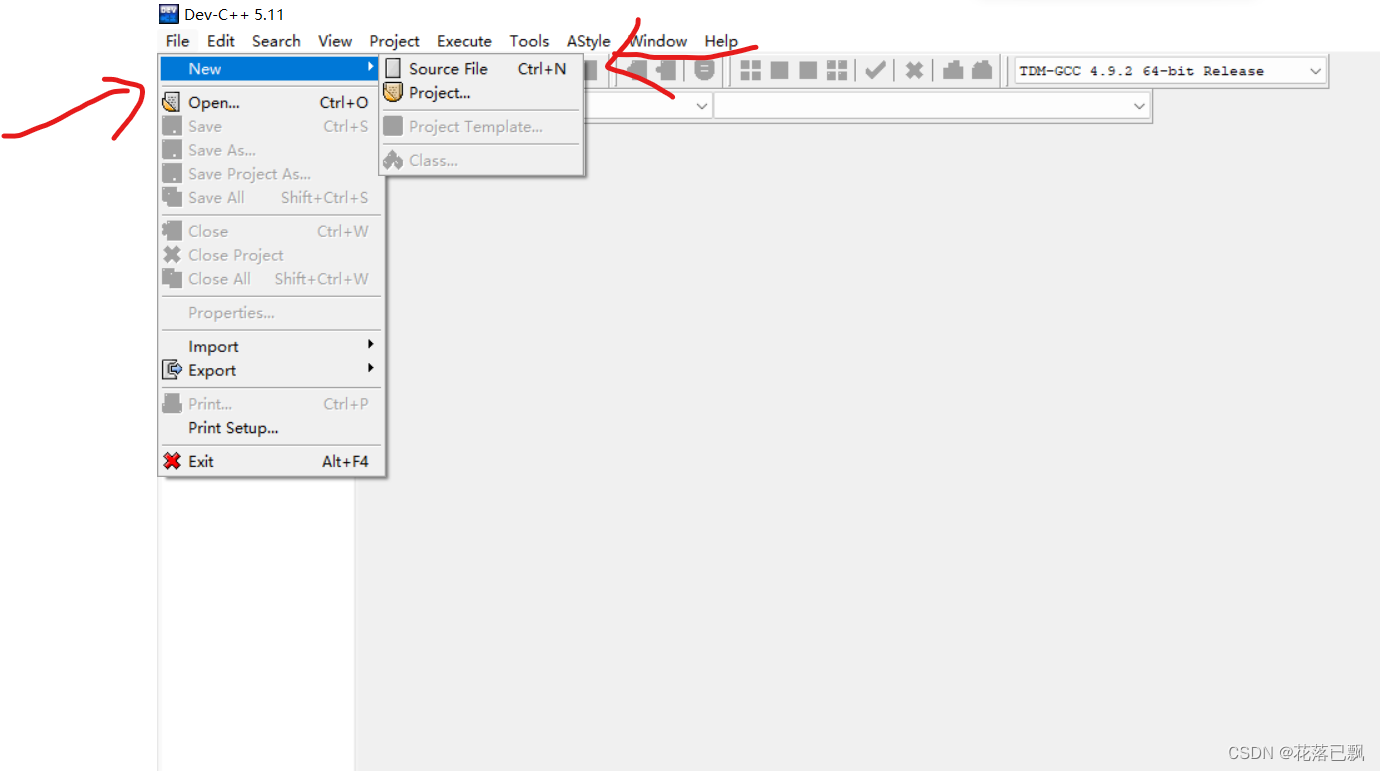
Task: Expand the Export submenu
Action: click(x=271, y=370)
